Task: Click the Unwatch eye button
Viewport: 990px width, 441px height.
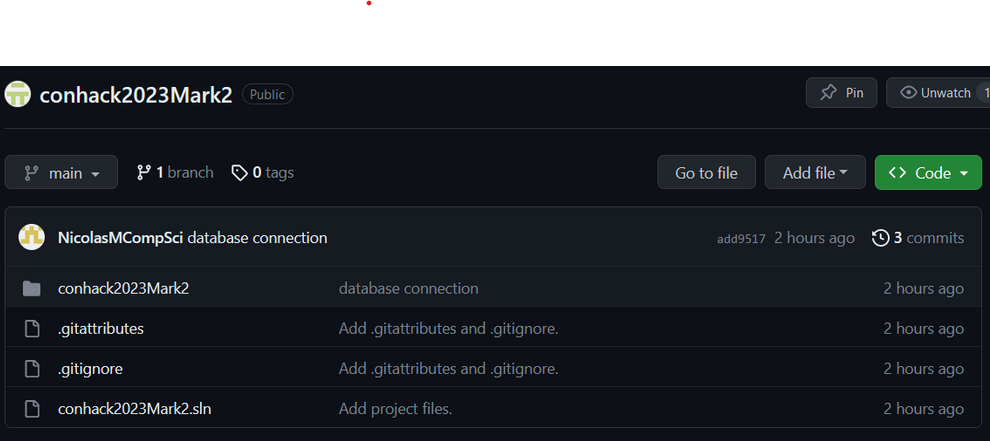Action: coord(938,93)
